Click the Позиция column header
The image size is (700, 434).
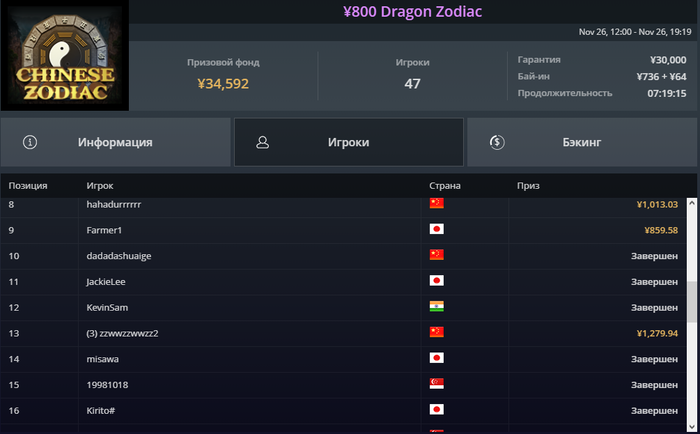[x=28, y=186]
